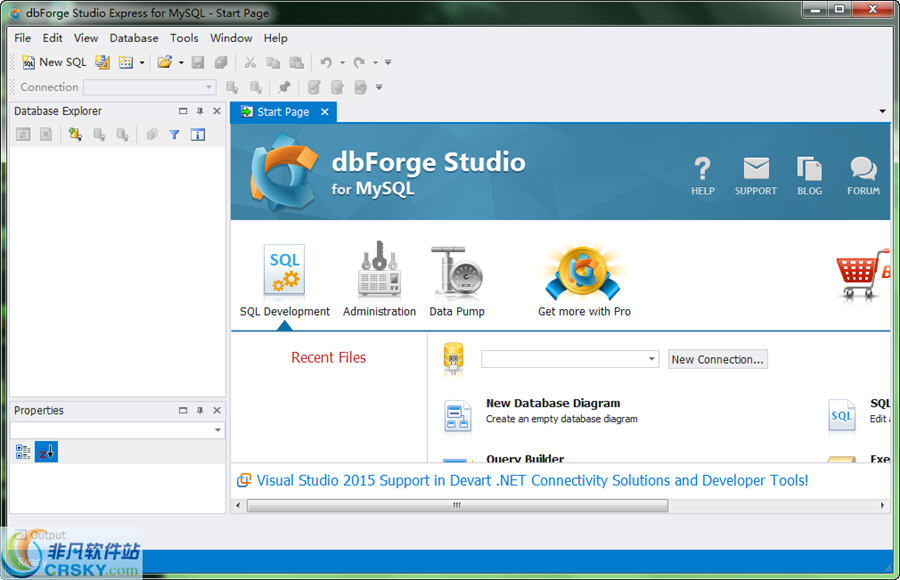
Task: Click the scroll left arrow
Action: (x=238, y=505)
